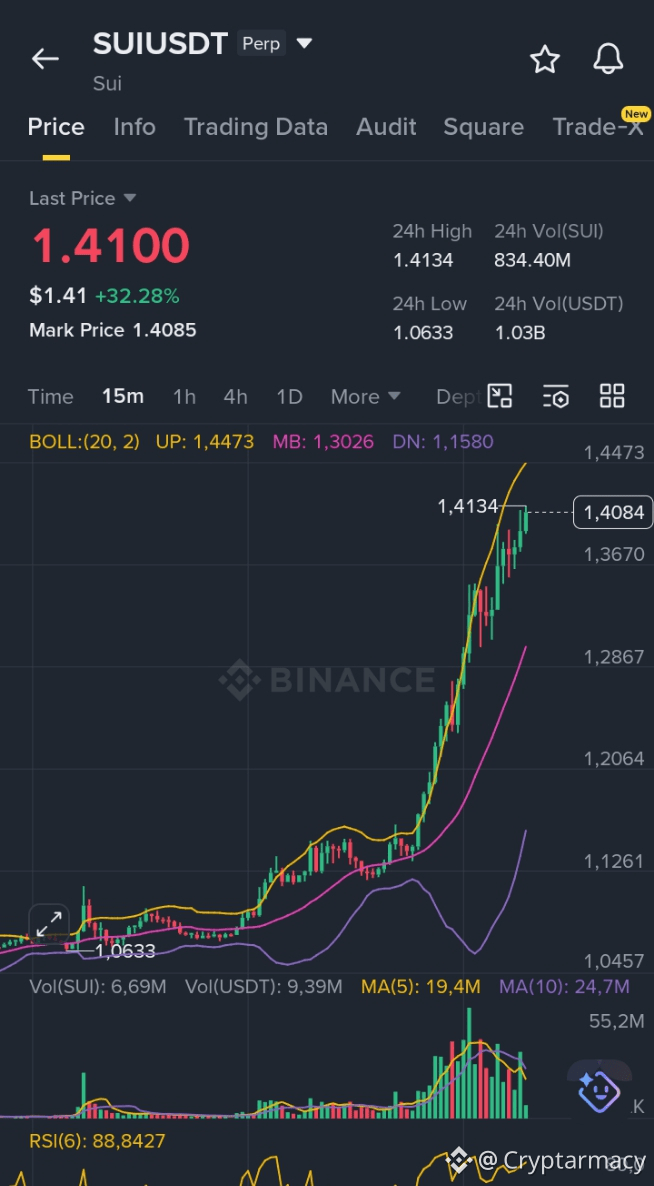Expand the More timeframes dropdown
Viewport: 654px width, 1186px height.
click(x=365, y=396)
